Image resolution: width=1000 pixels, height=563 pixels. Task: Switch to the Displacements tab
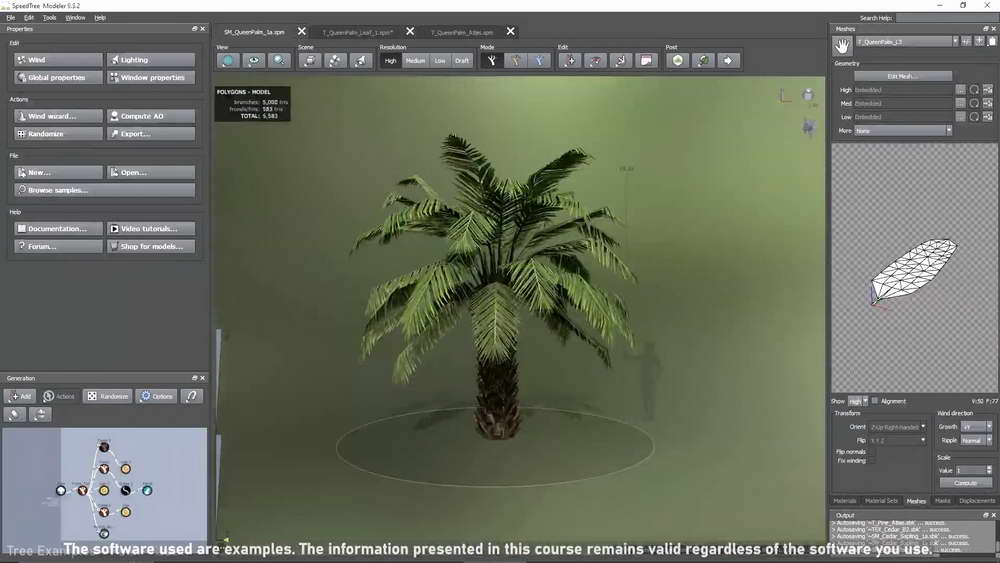click(x=976, y=501)
